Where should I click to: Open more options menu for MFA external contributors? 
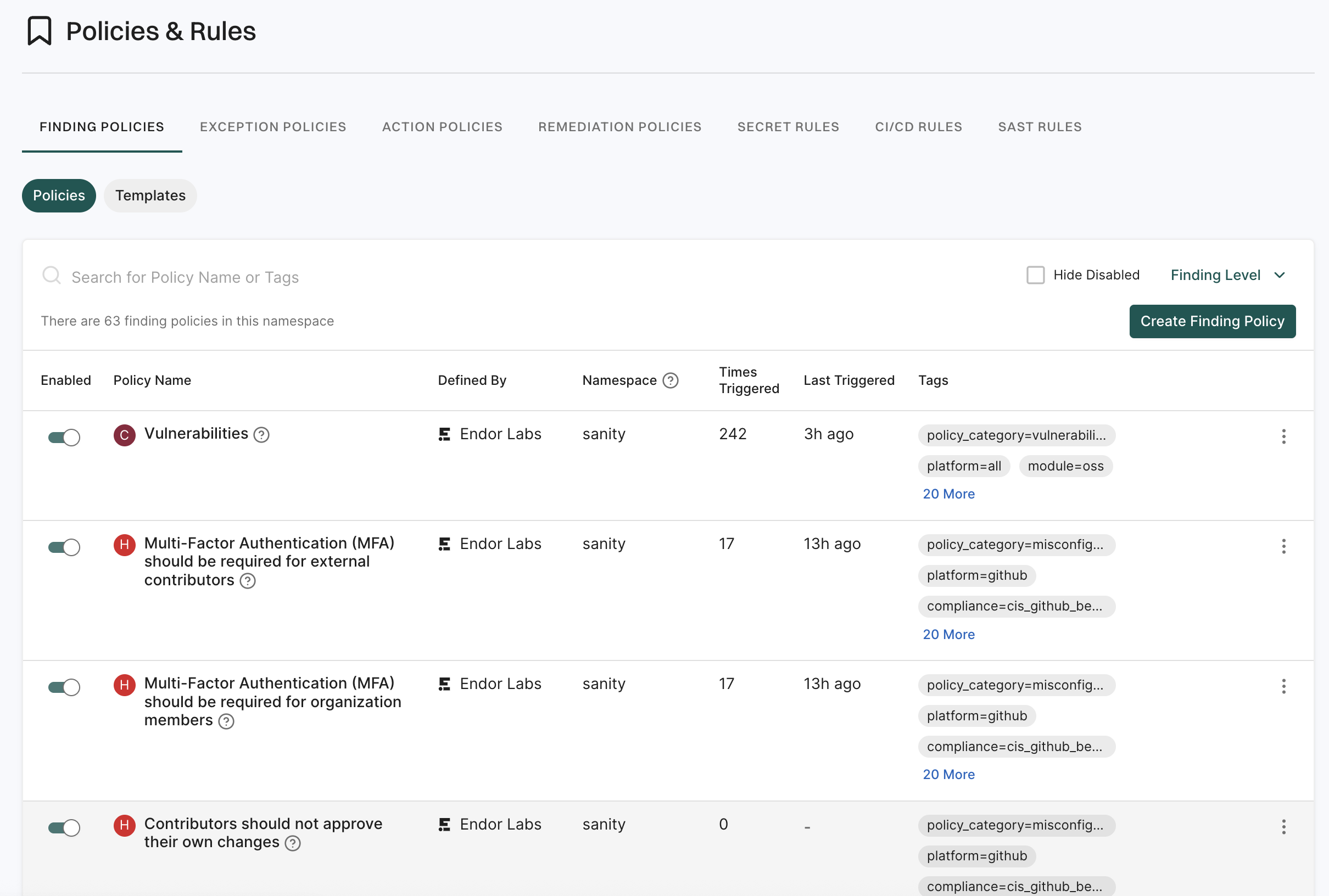coord(1284,546)
